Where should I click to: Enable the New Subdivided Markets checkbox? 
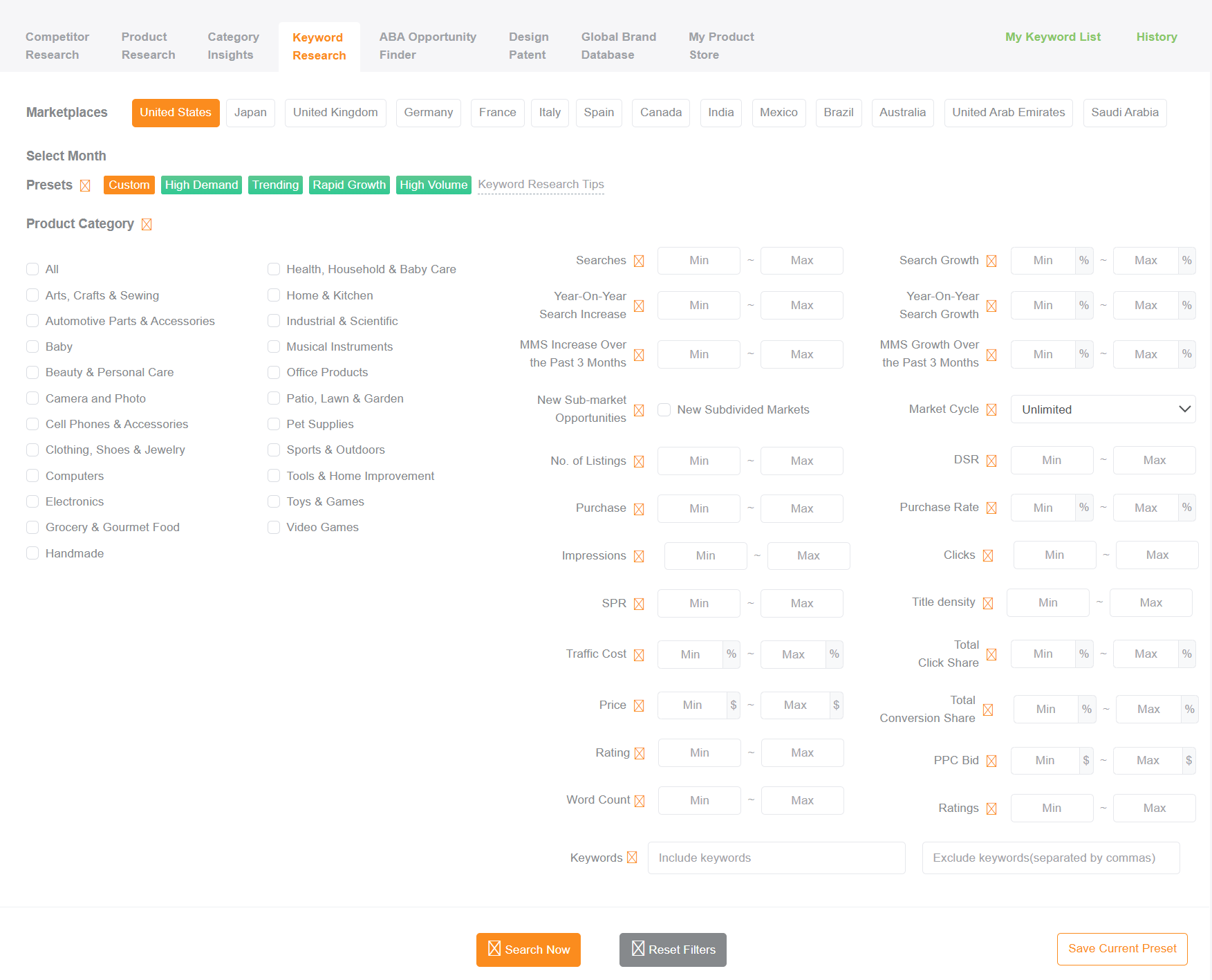pos(664,409)
